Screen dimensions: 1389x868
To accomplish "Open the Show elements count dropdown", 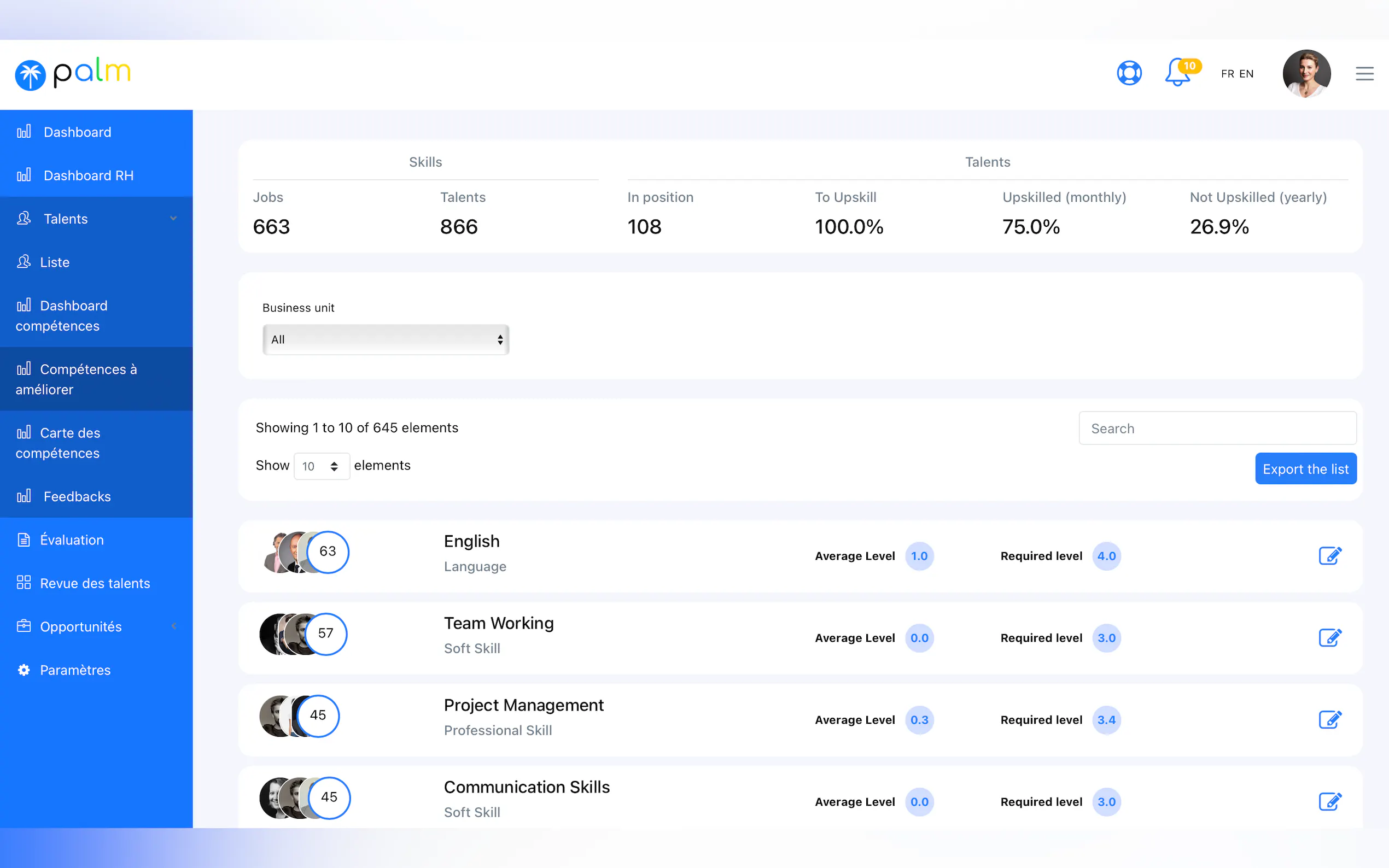I will pos(321,466).
